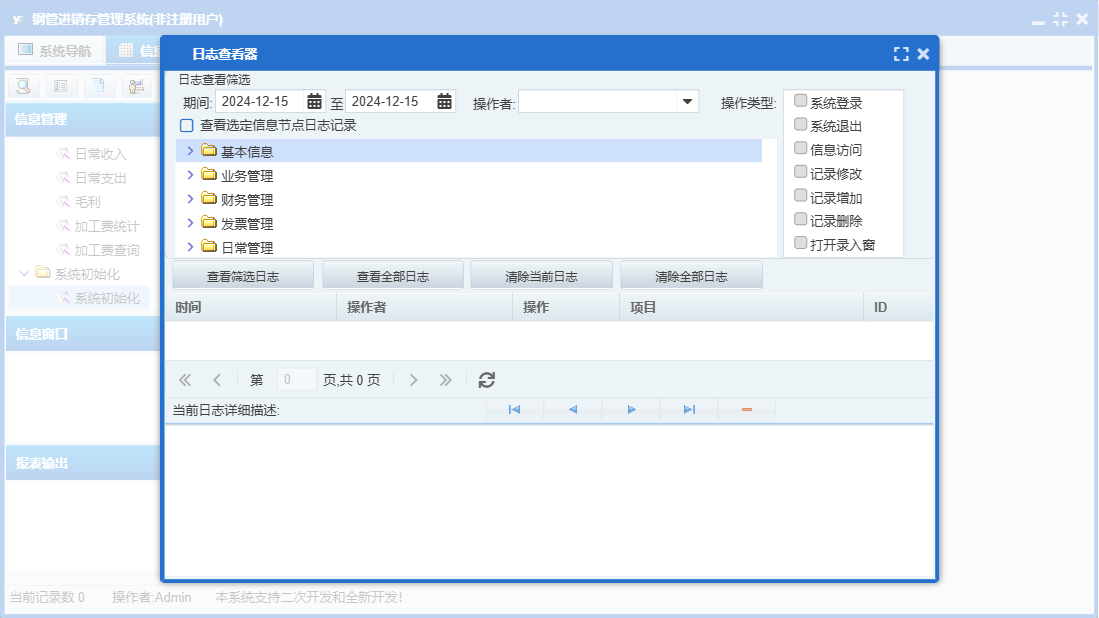Collapse the 系统初始化 folder in sidebar

coord(25,273)
